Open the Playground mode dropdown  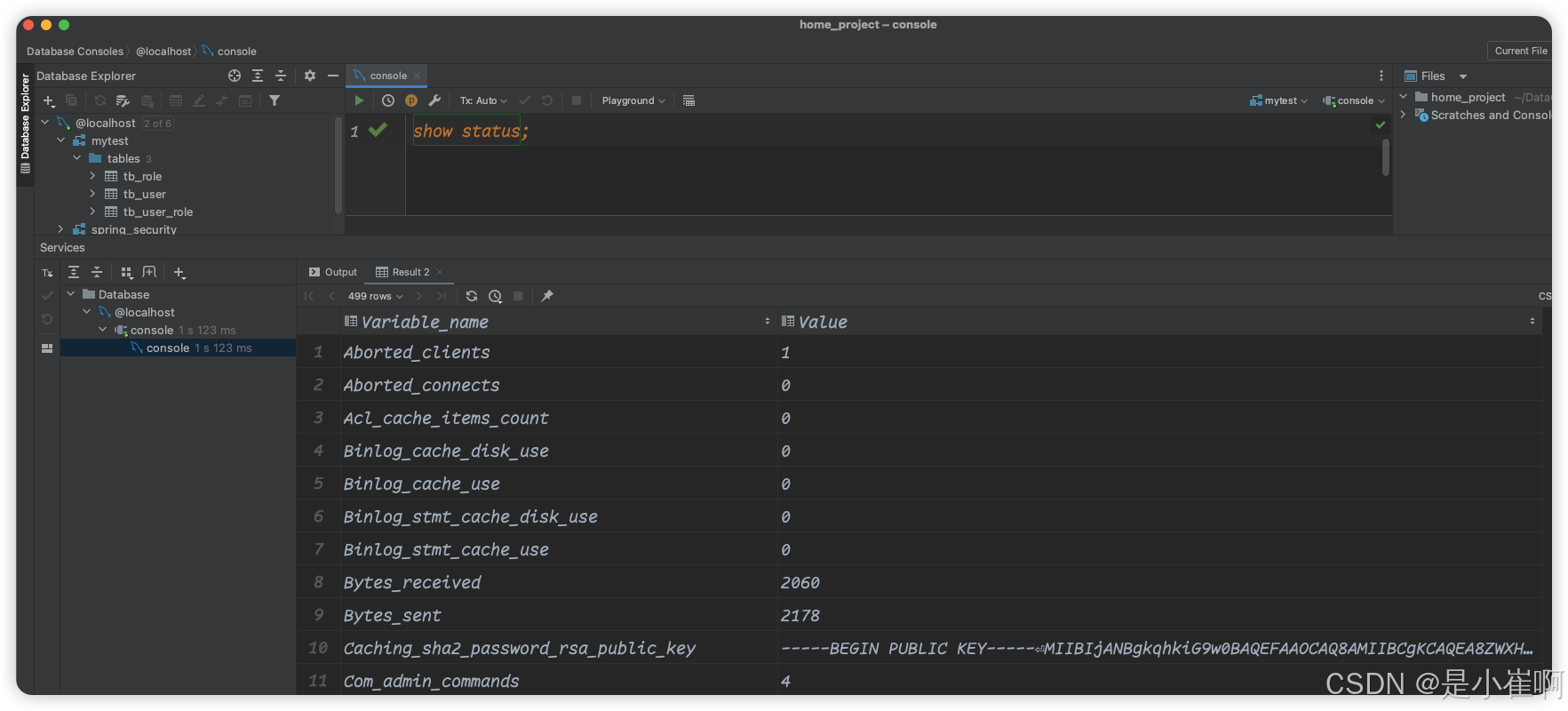[x=633, y=100]
